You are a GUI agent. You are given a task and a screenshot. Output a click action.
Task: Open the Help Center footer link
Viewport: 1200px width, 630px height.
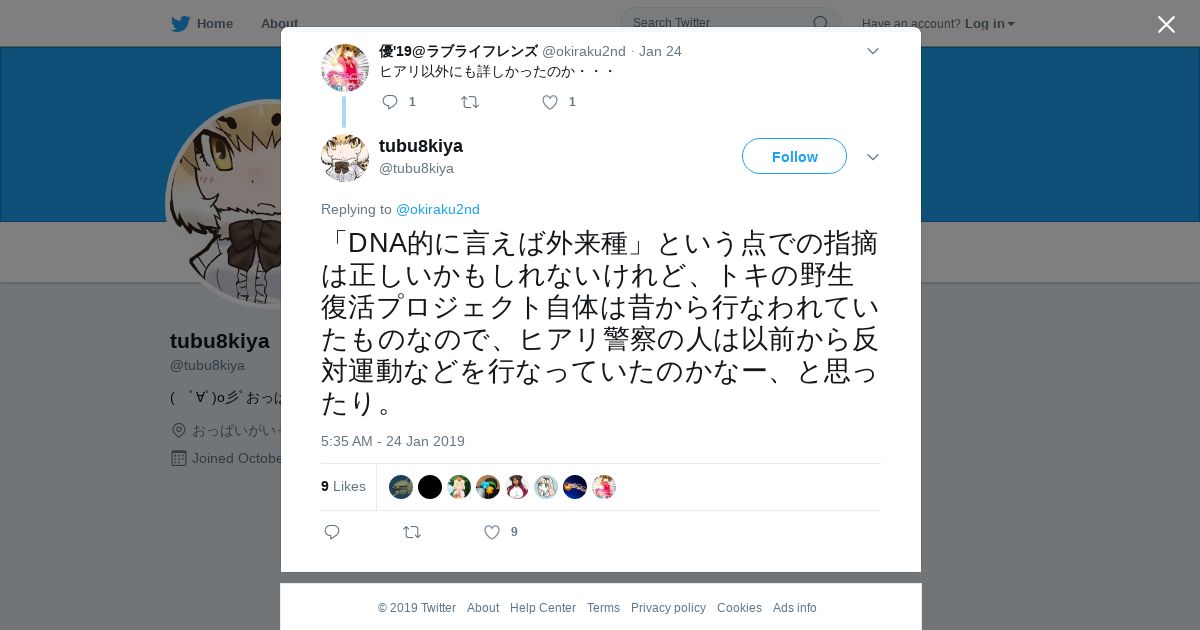[543, 608]
